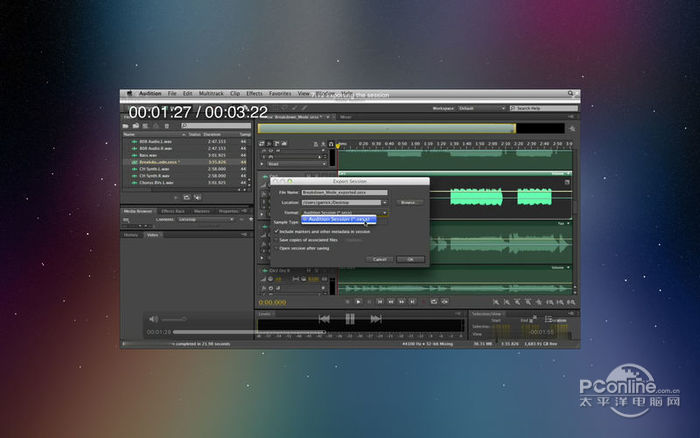Click the Import File icon in Files panel
The height and width of the screenshot is (438, 700).
click(x=136, y=126)
